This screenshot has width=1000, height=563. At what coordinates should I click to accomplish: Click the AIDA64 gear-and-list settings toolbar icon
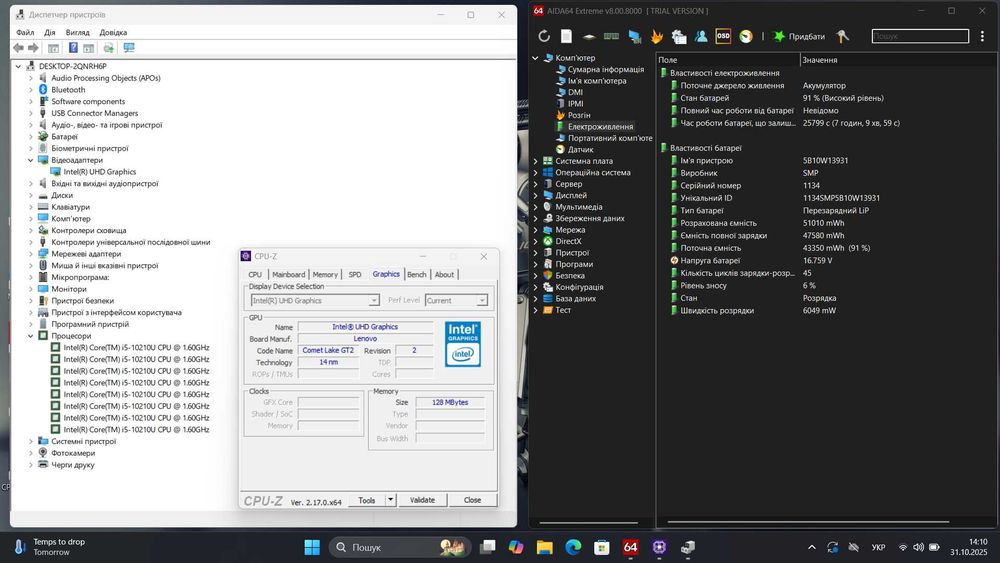click(x=679, y=36)
